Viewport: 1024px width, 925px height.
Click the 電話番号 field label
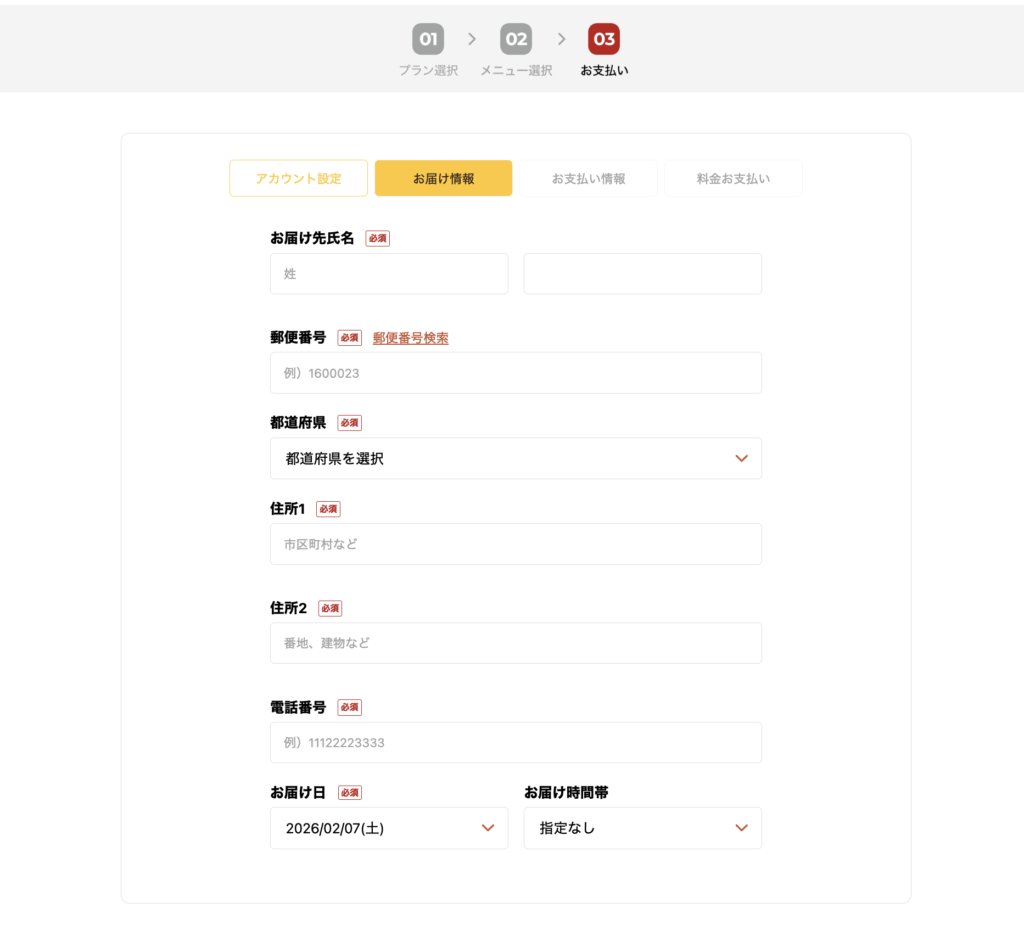click(298, 707)
